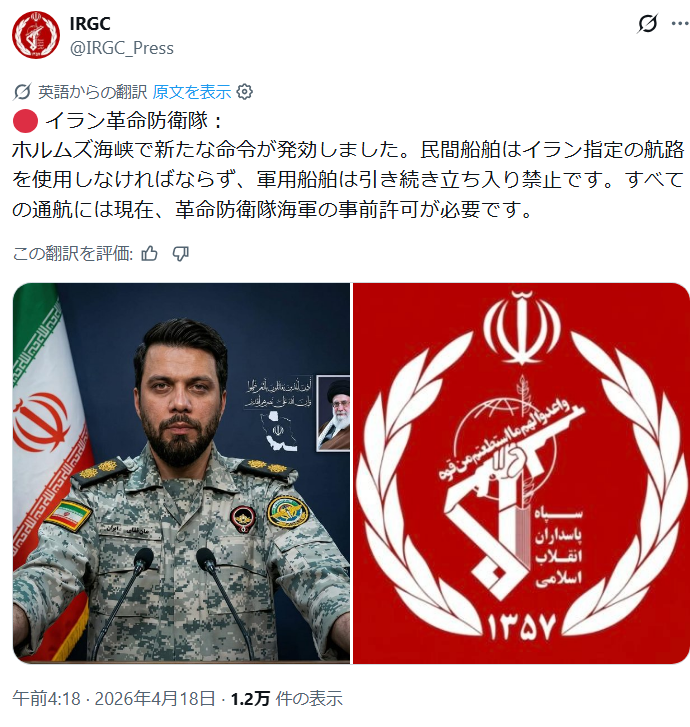The width and height of the screenshot is (690, 727).
Task: Open the IRGC profile avatar
Action: [x=36, y=35]
